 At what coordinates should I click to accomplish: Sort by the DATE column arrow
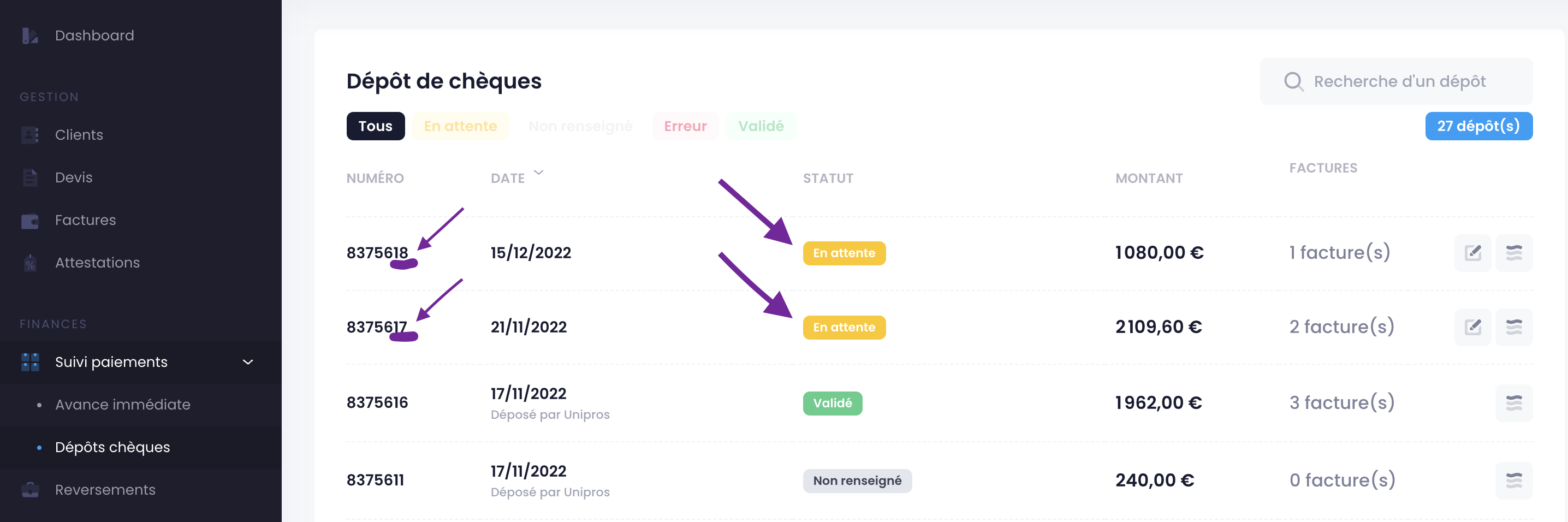pos(538,173)
